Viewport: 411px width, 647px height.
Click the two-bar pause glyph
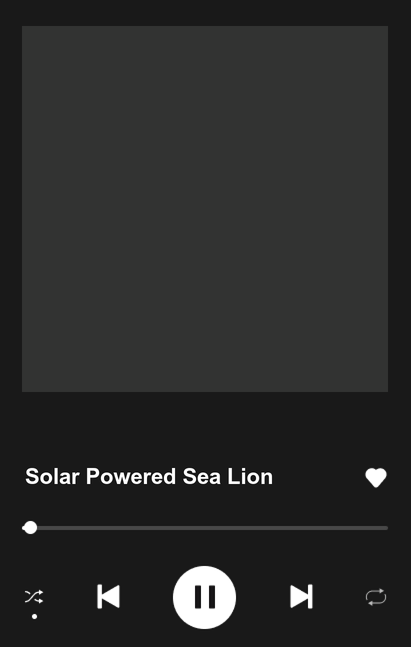point(205,597)
